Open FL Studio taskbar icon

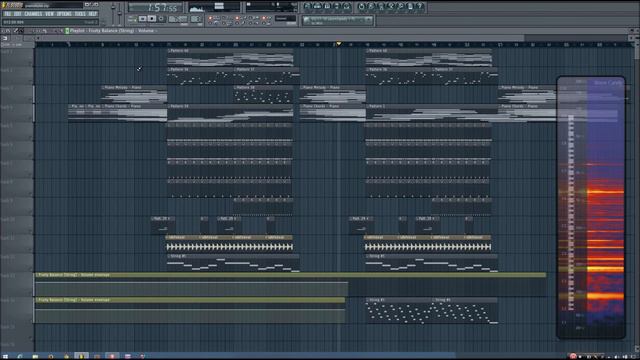81,356
